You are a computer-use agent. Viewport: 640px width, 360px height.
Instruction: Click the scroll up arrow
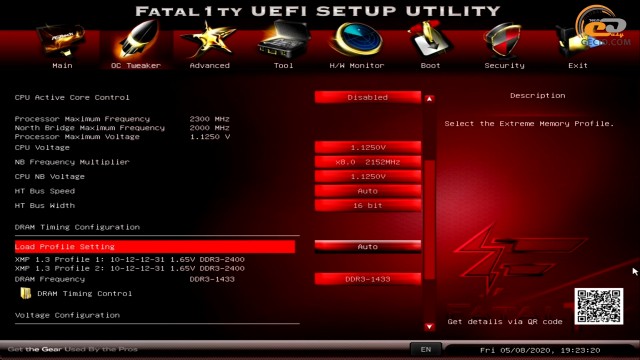(x=429, y=99)
